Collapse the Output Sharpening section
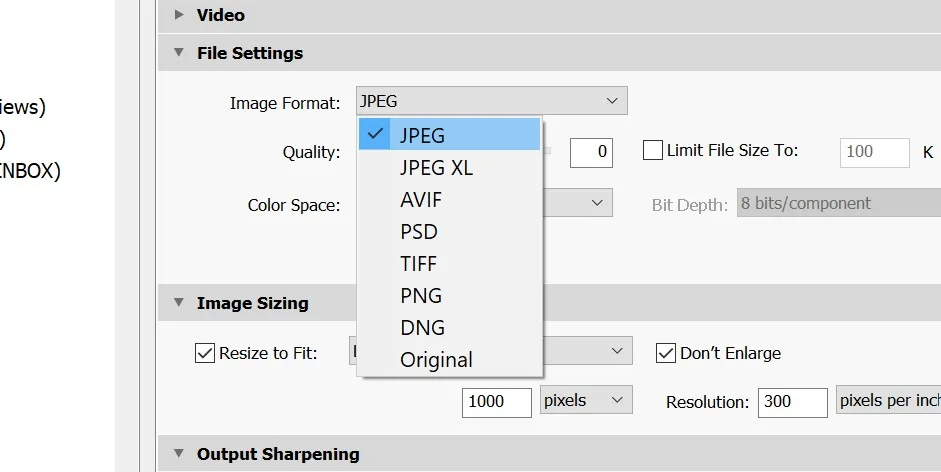941x472 pixels. [x=179, y=453]
